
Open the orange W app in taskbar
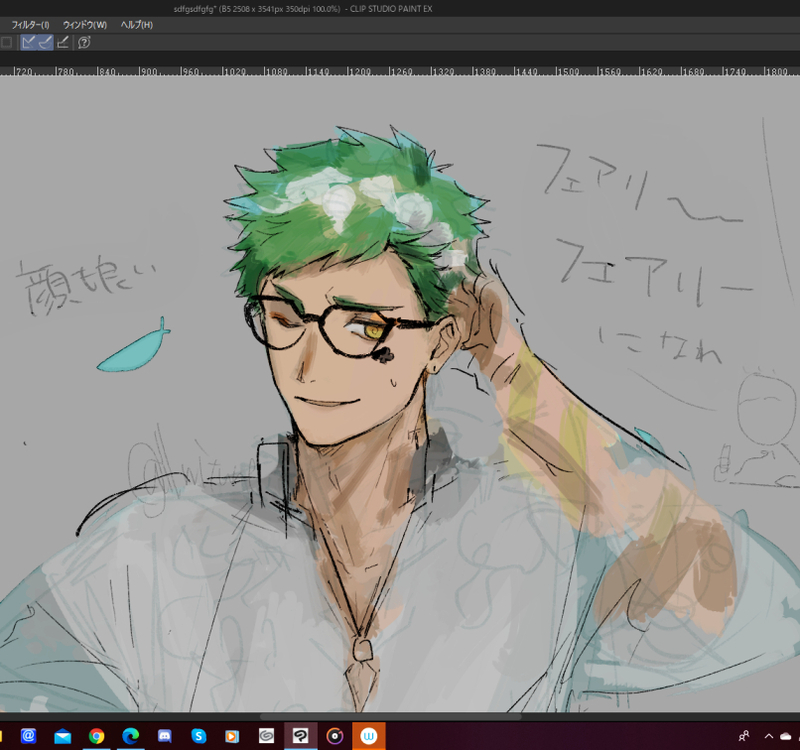[x=369, y=736]
